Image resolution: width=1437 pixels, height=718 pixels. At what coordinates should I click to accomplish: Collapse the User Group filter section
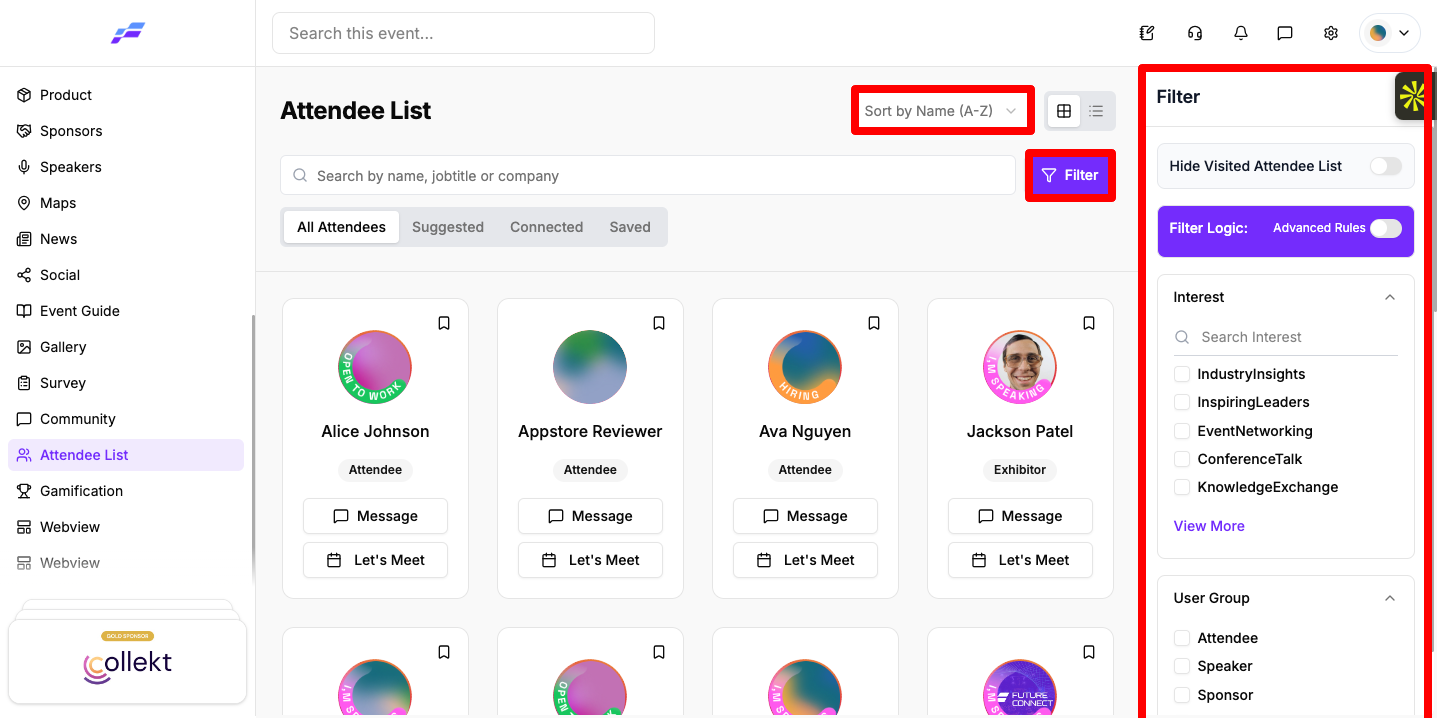pyautogui.click(x=1390, y=598)
